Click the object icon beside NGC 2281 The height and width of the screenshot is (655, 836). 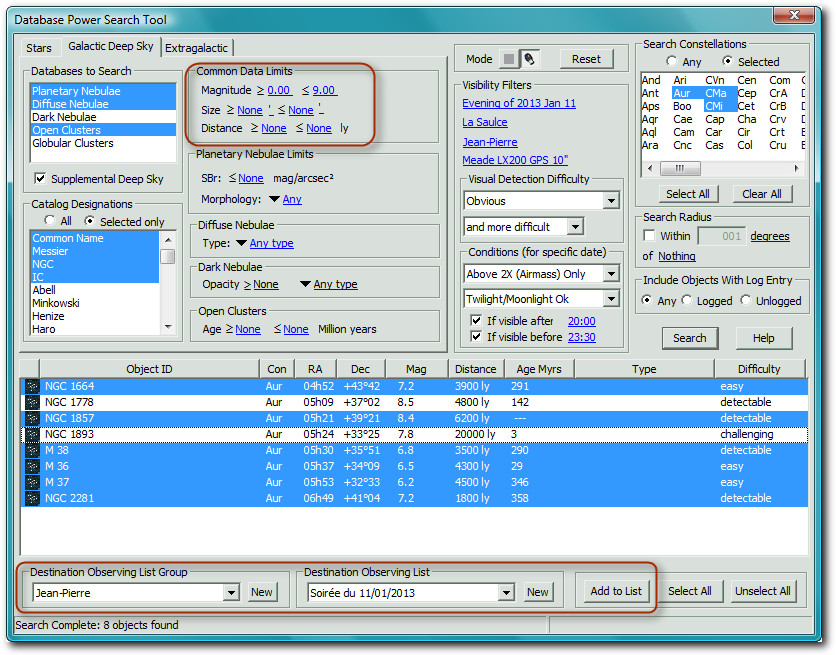(32, 498)
